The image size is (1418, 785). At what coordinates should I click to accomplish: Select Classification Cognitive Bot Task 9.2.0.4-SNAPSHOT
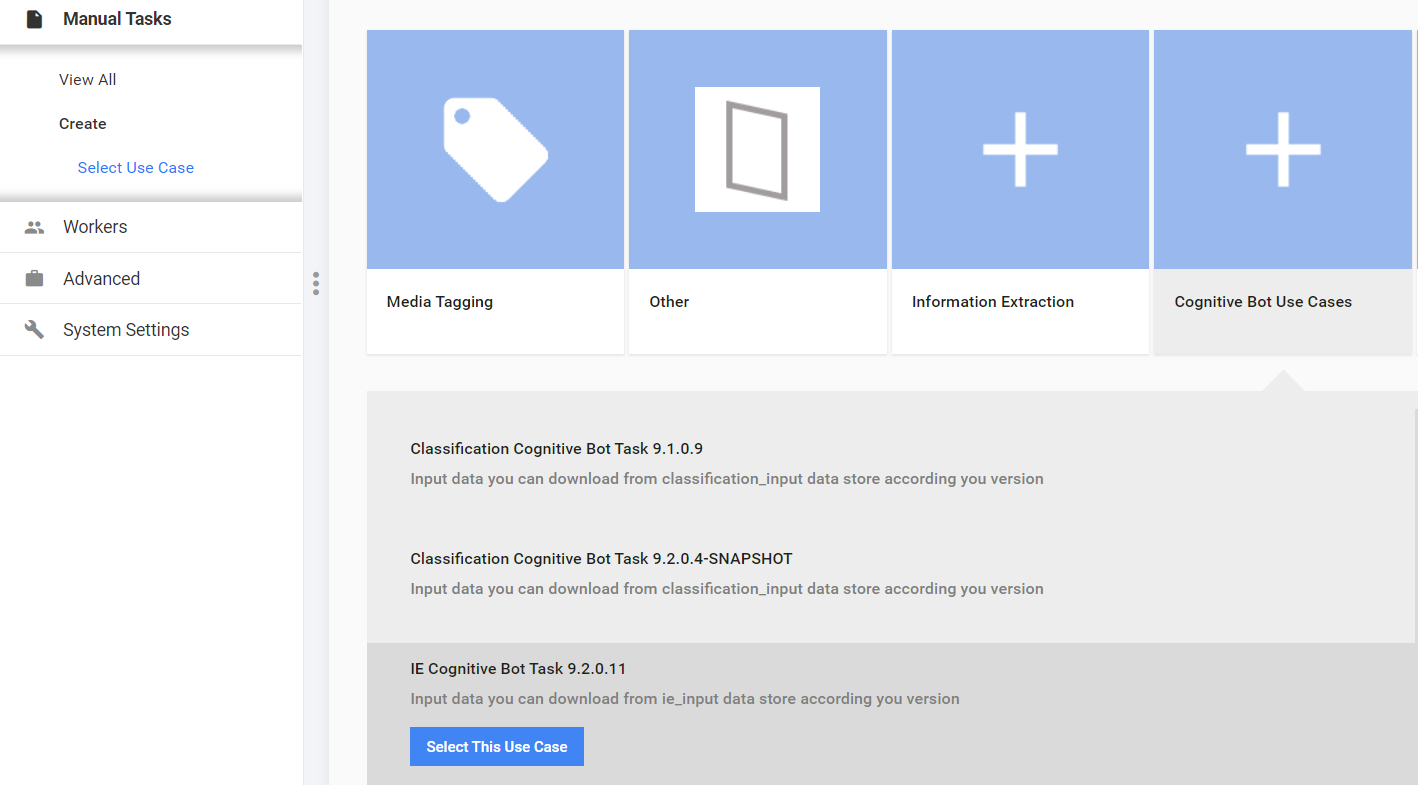click(x=601, y=559)
